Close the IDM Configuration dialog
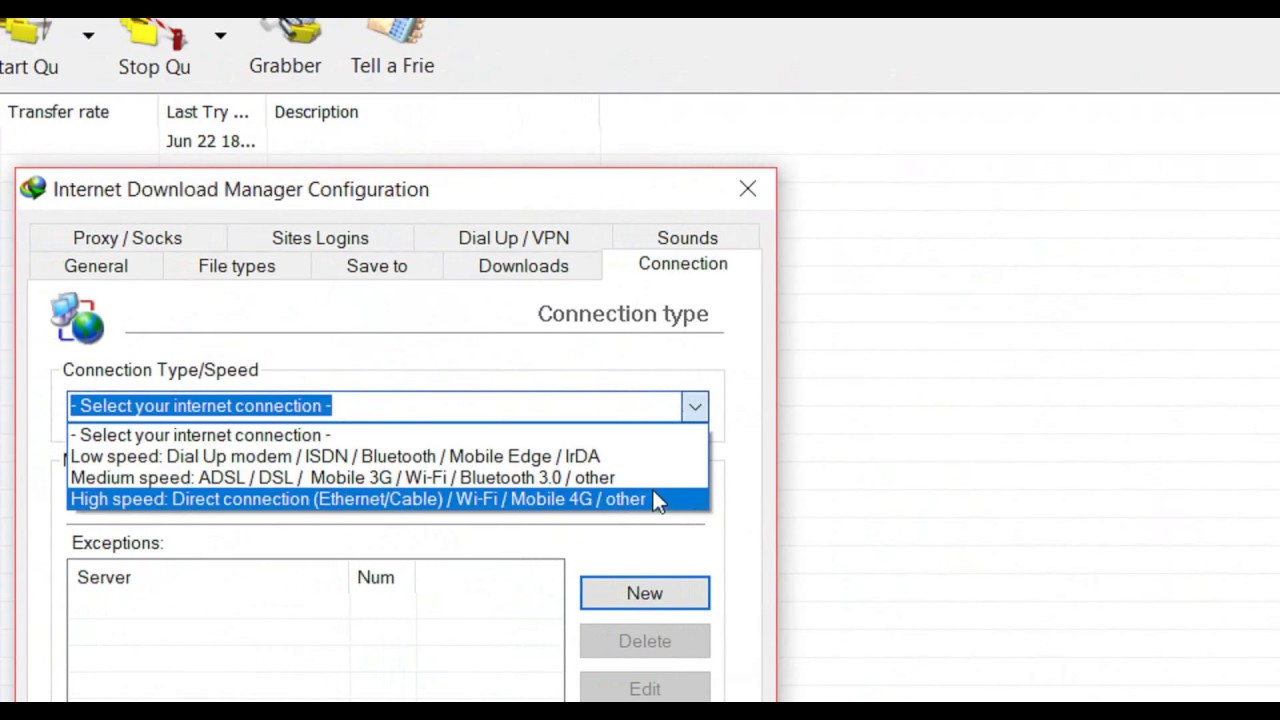 click(748, 189)
